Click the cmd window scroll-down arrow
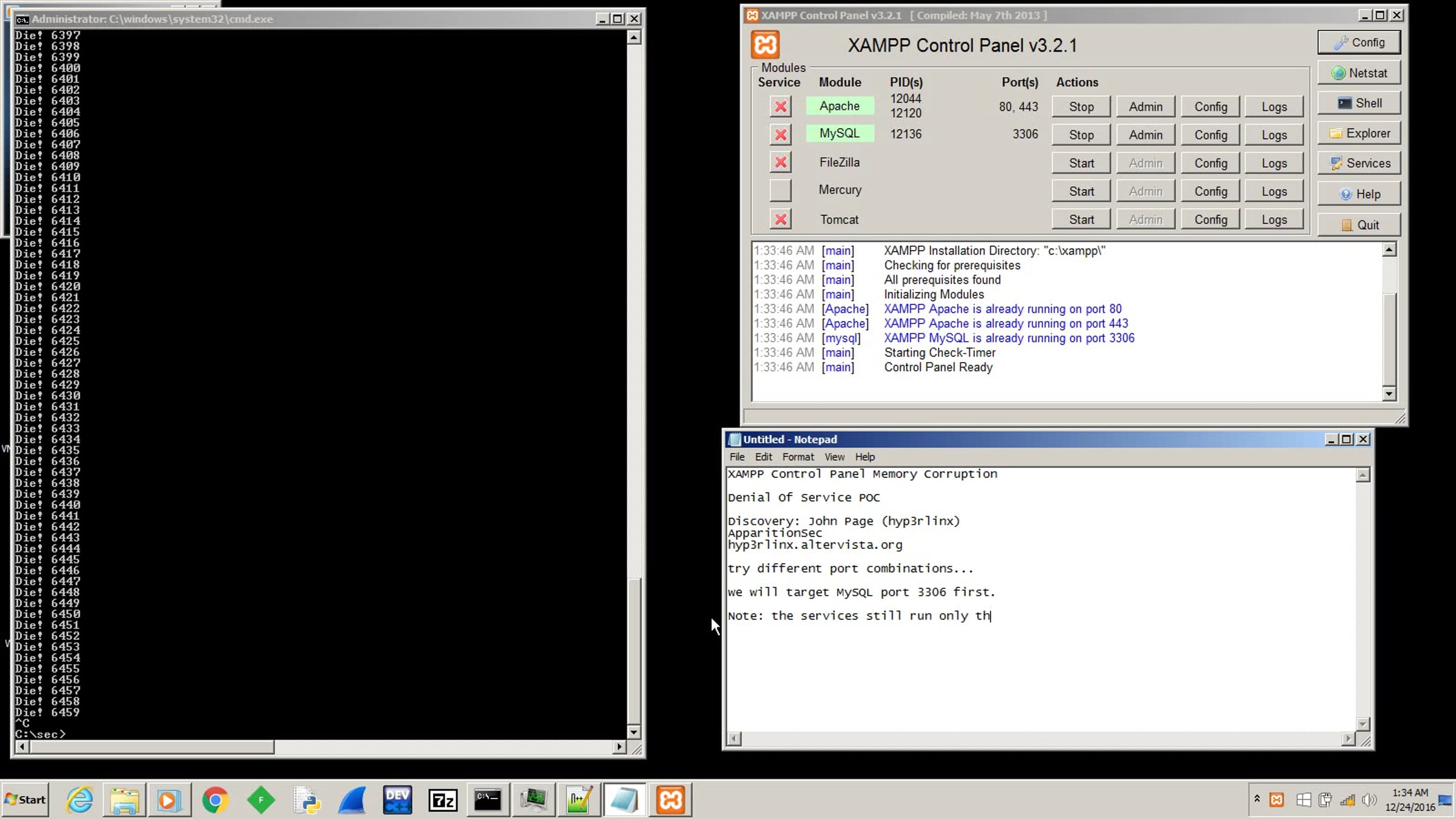Image resolution: width=1456 pixels, height=819 pixels. coord(633,732)
